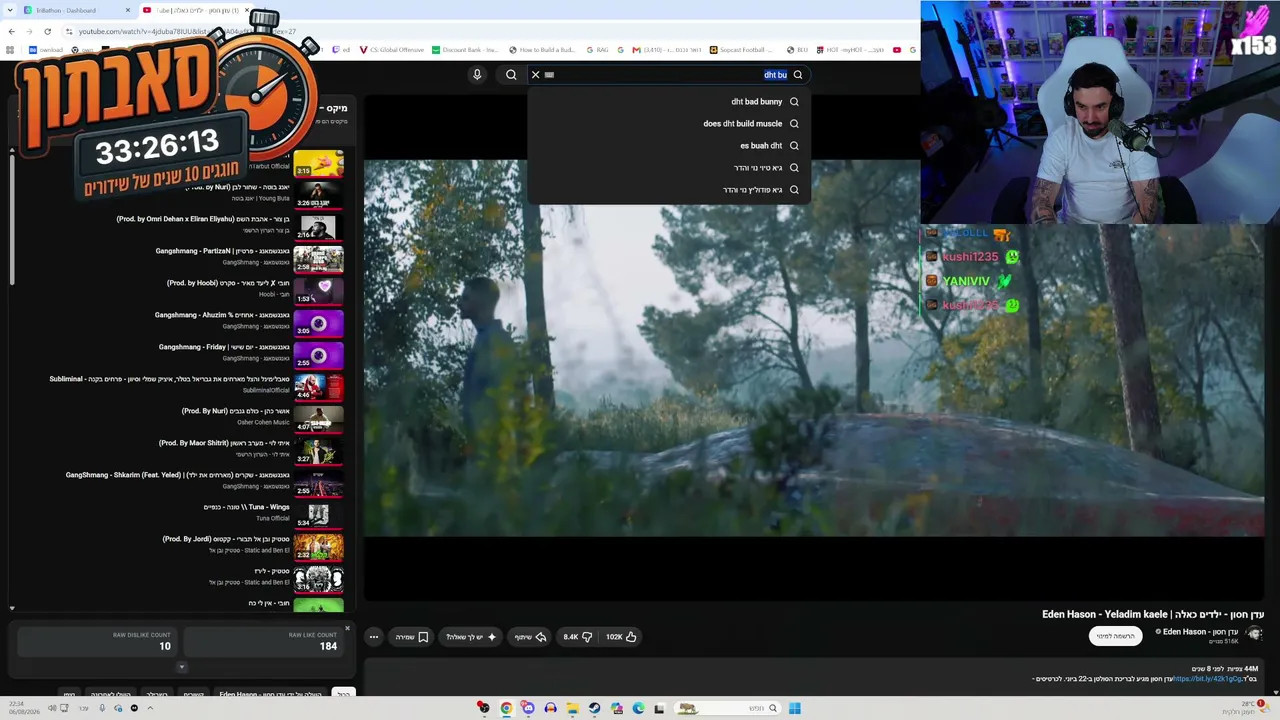Open Microsoft Edge from the taskbar

[x=638, y=709]
